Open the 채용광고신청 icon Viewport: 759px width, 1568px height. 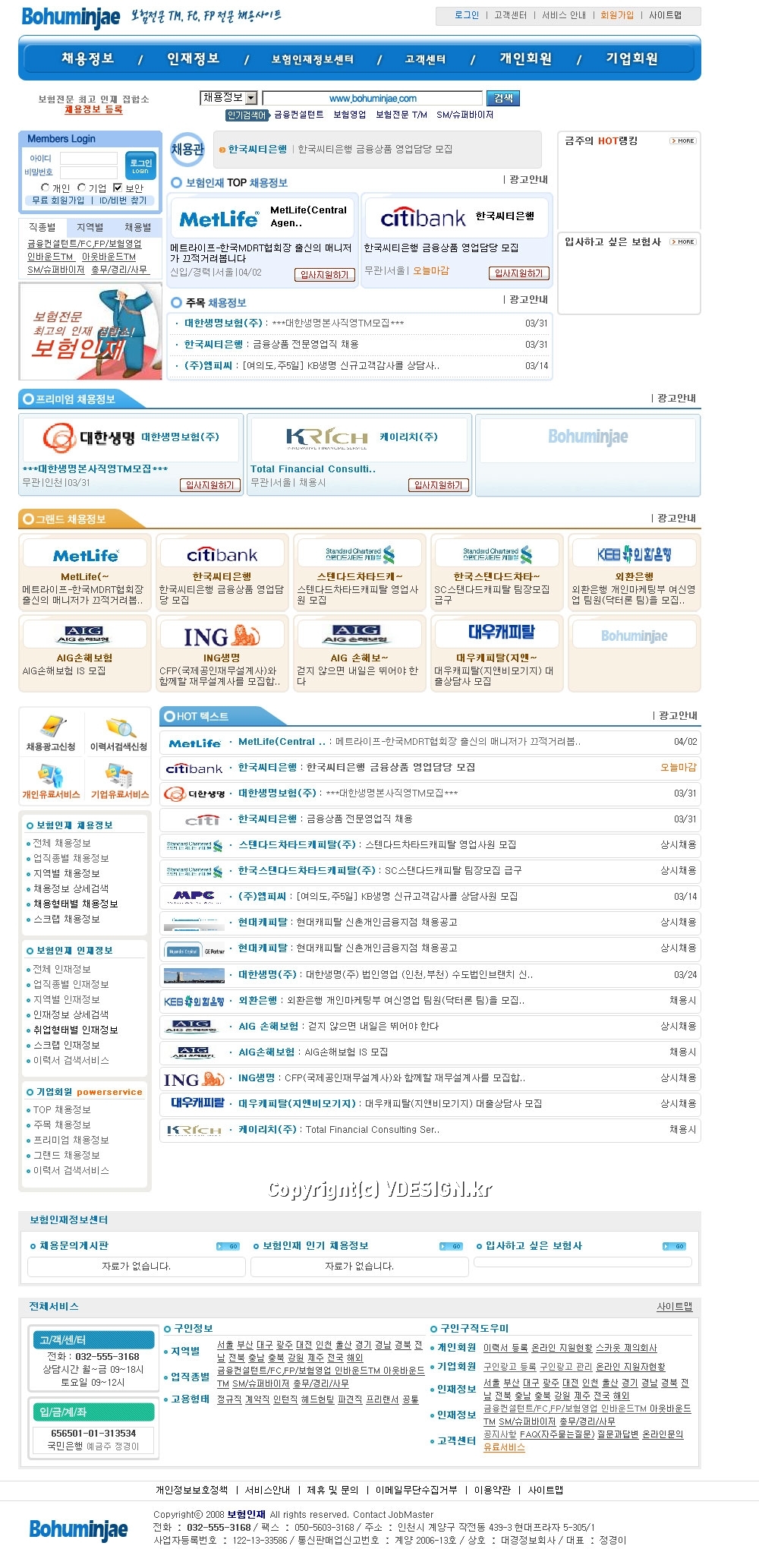click(51, 733)
